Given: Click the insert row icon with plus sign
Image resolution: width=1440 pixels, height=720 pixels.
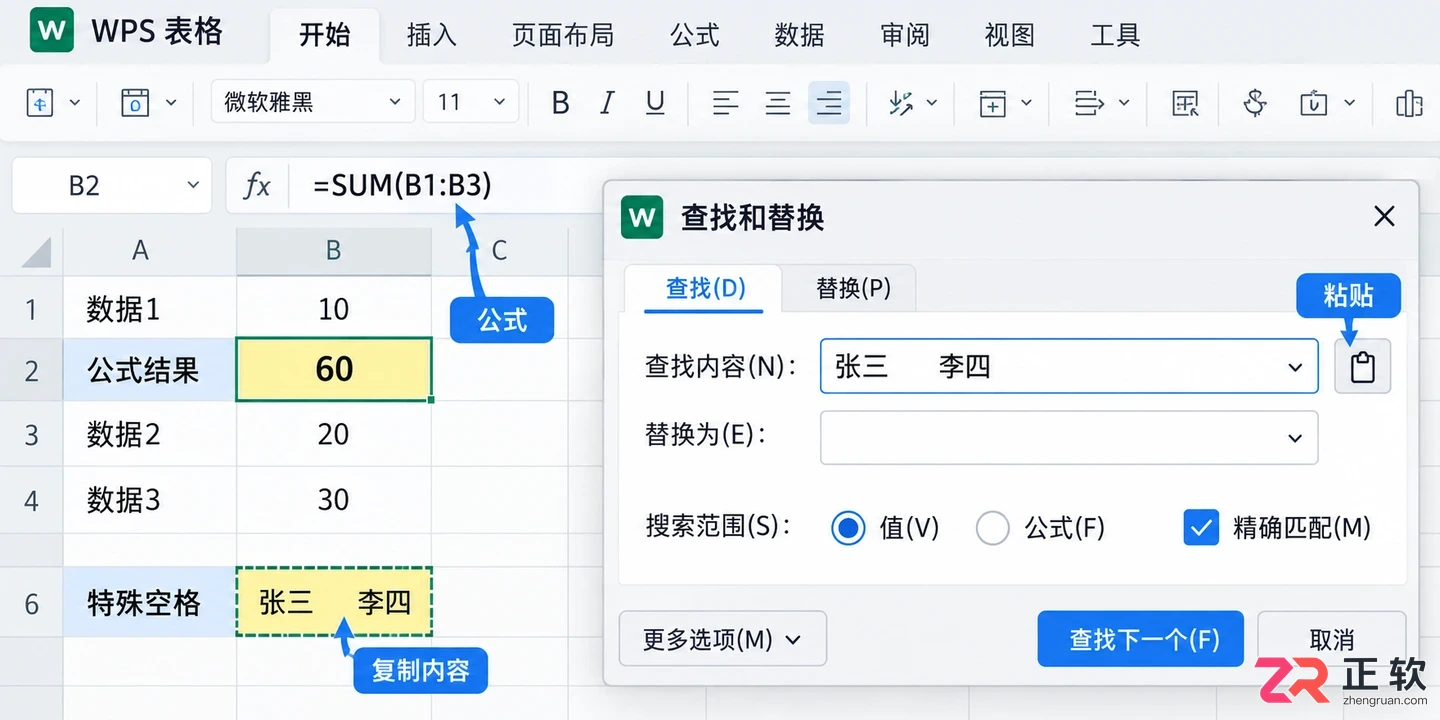Looking at the screenshot, I should pyautogui.click(x=992, y=102).
